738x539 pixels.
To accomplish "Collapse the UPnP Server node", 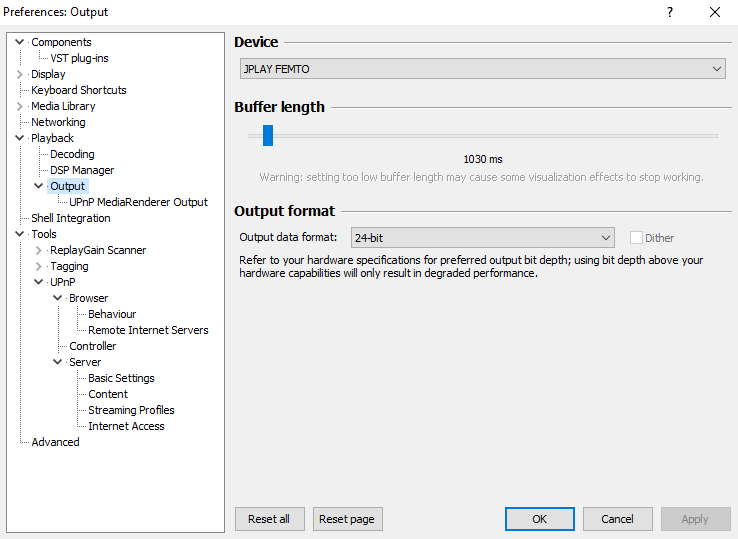I will click(57, 362).
